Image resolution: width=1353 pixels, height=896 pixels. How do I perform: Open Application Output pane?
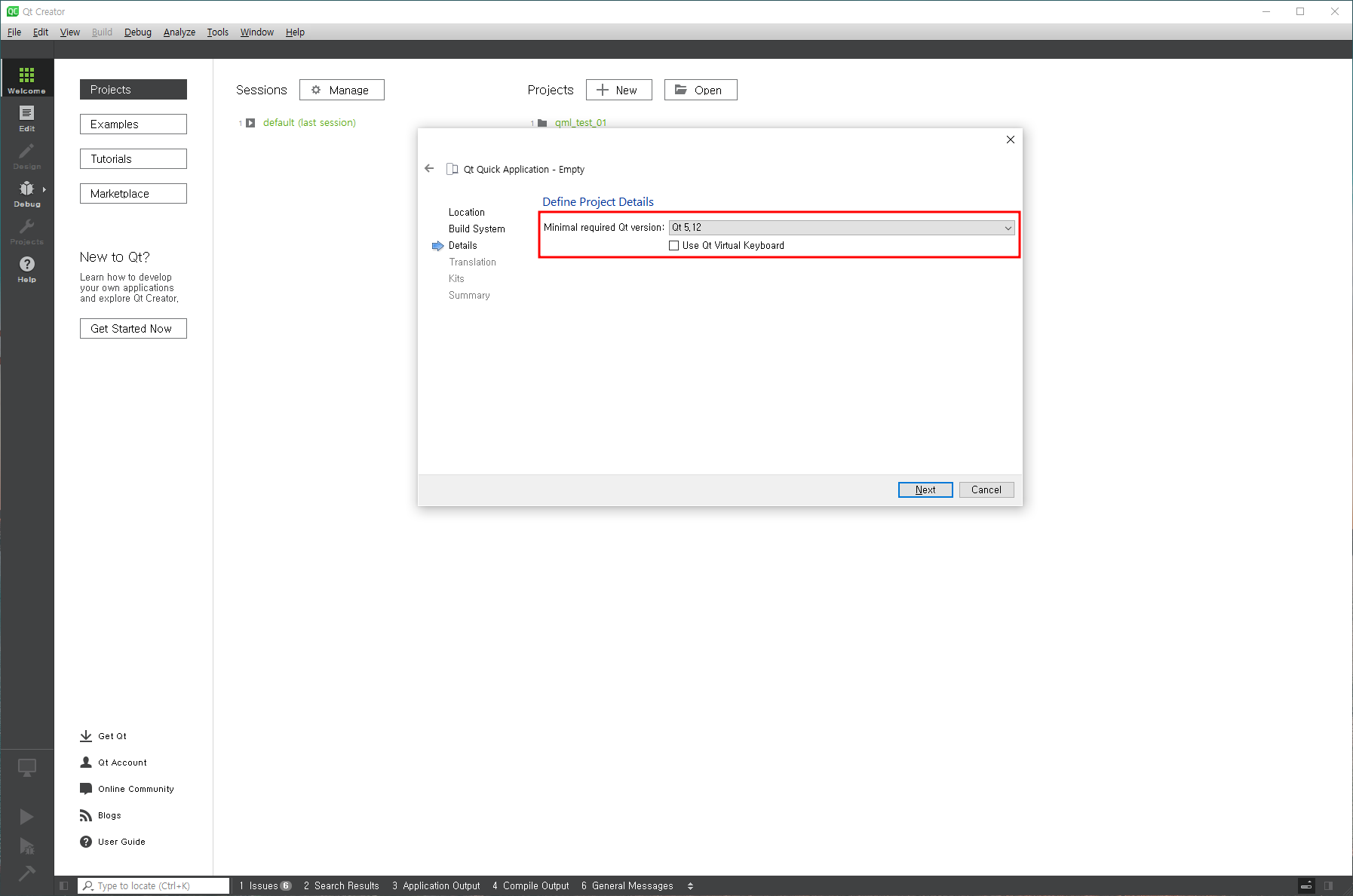coord(436,885)
